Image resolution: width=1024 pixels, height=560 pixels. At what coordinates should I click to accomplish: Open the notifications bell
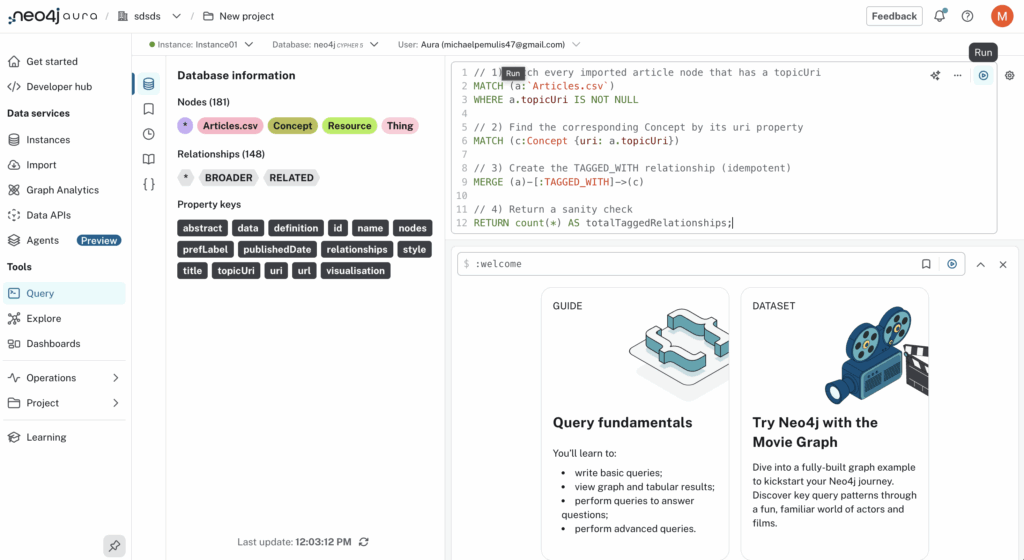(x=940, y=16)
